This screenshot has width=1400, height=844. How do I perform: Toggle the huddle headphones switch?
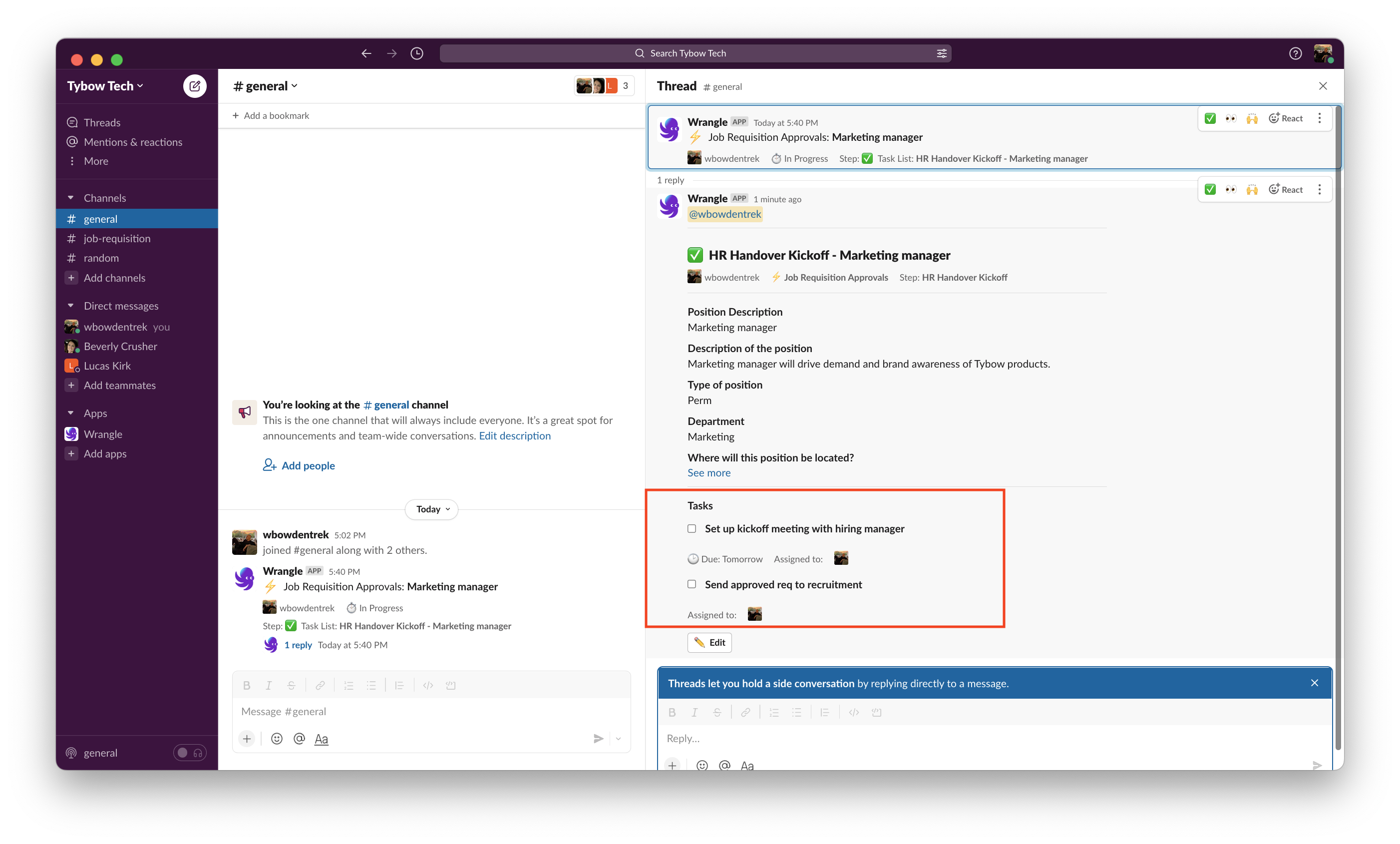(190, 753)
